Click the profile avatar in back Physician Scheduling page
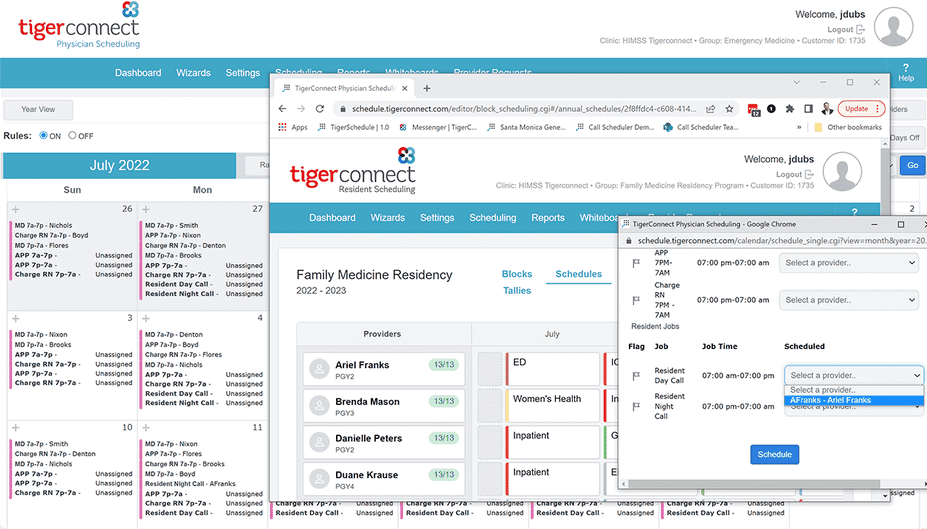The width and height of the screenshot is (927, 529). pos(893,27)
